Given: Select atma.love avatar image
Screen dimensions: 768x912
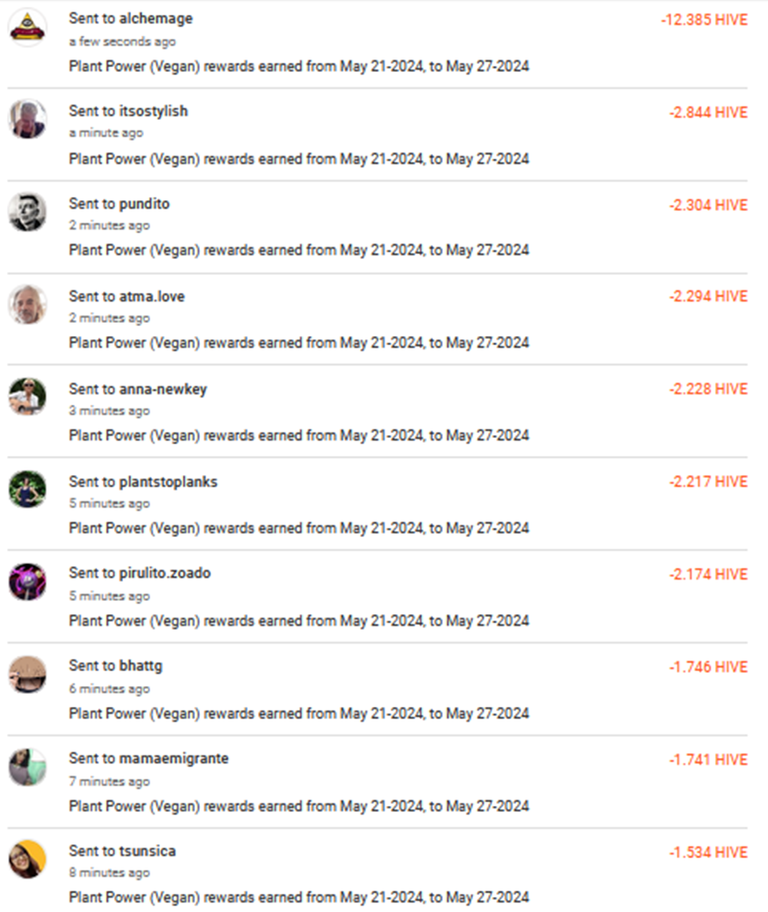Looking at the screenshot, I should (x=27, y=304).
